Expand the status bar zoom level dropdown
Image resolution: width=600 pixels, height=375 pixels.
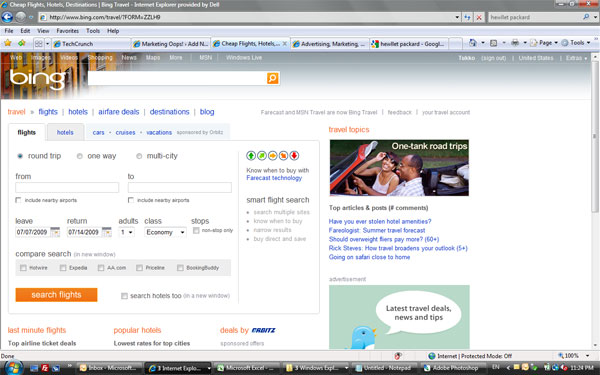point(587,356)
